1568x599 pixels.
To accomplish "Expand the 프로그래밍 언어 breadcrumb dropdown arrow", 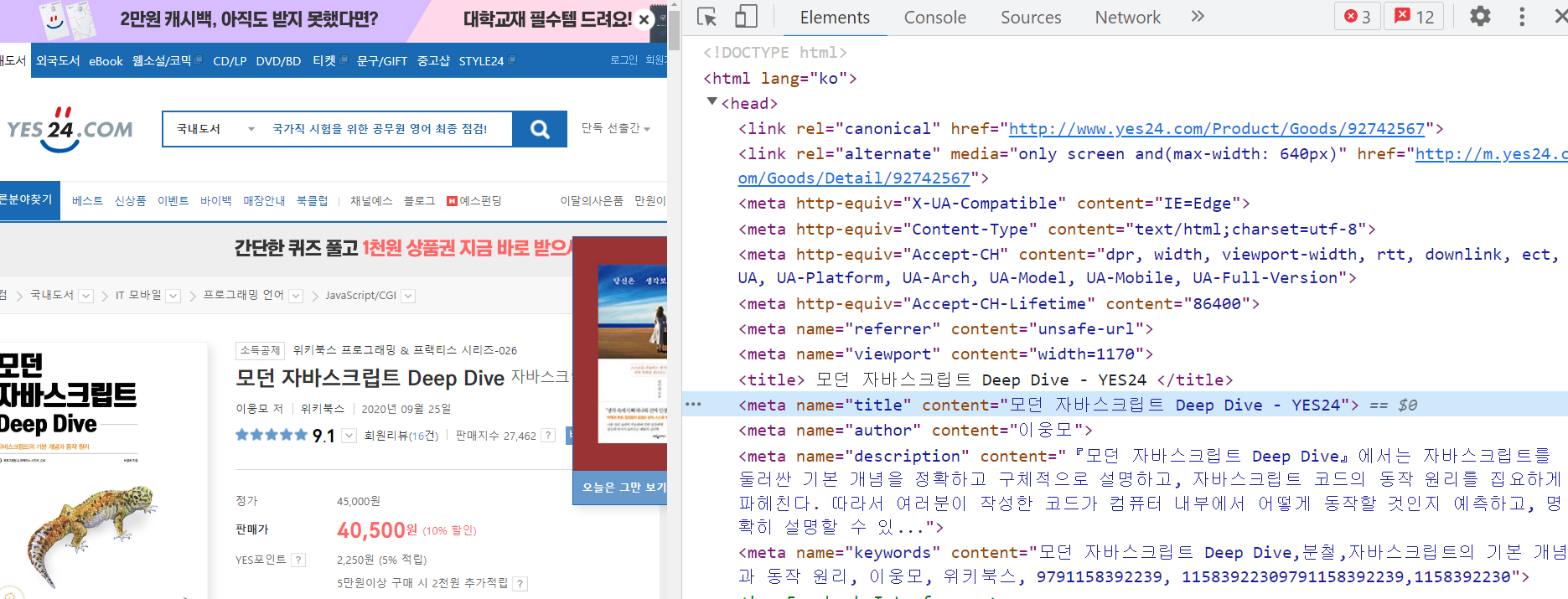I will [296, 296].
